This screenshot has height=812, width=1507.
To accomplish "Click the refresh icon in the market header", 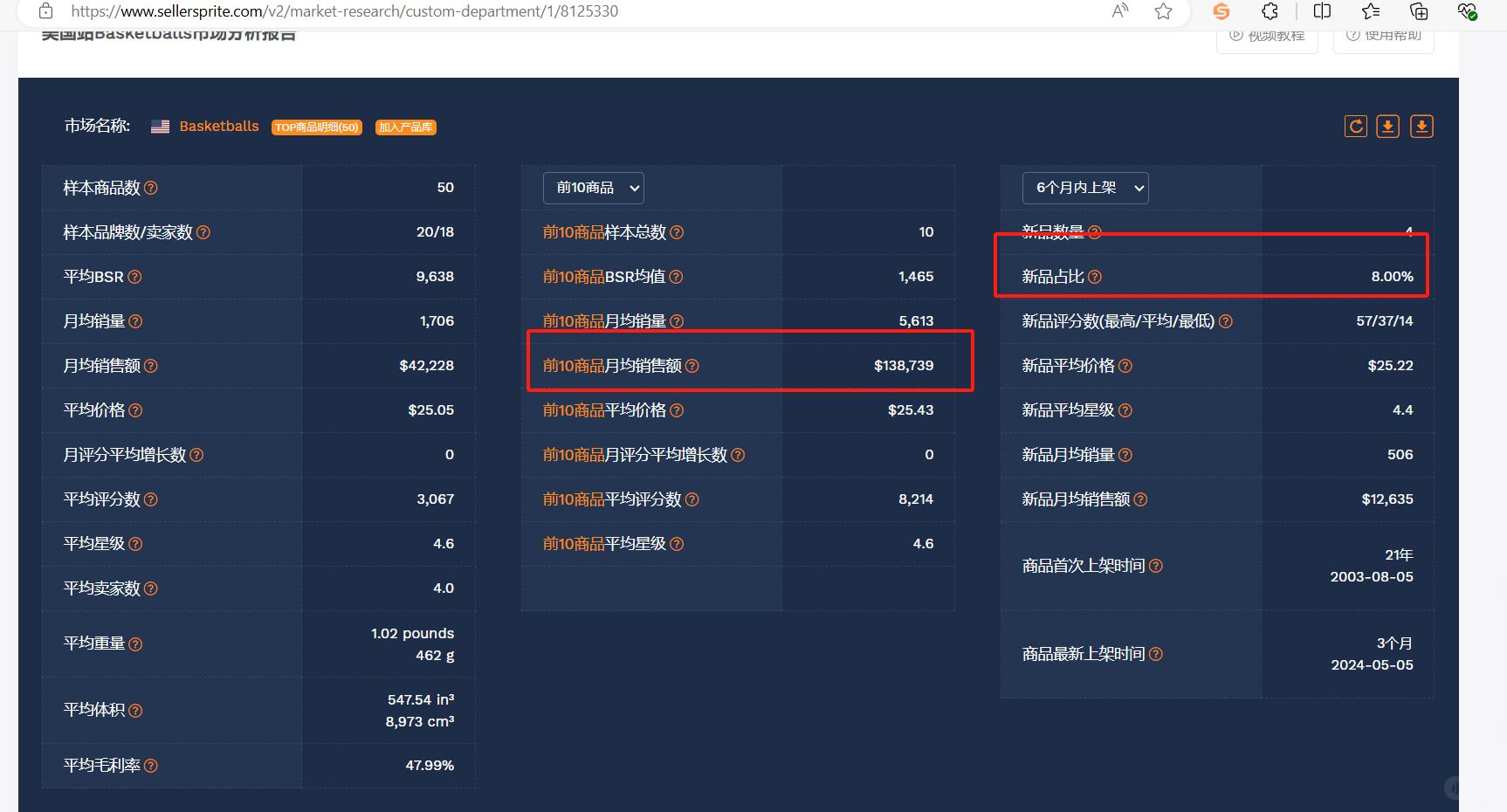I will [1355, 127].
